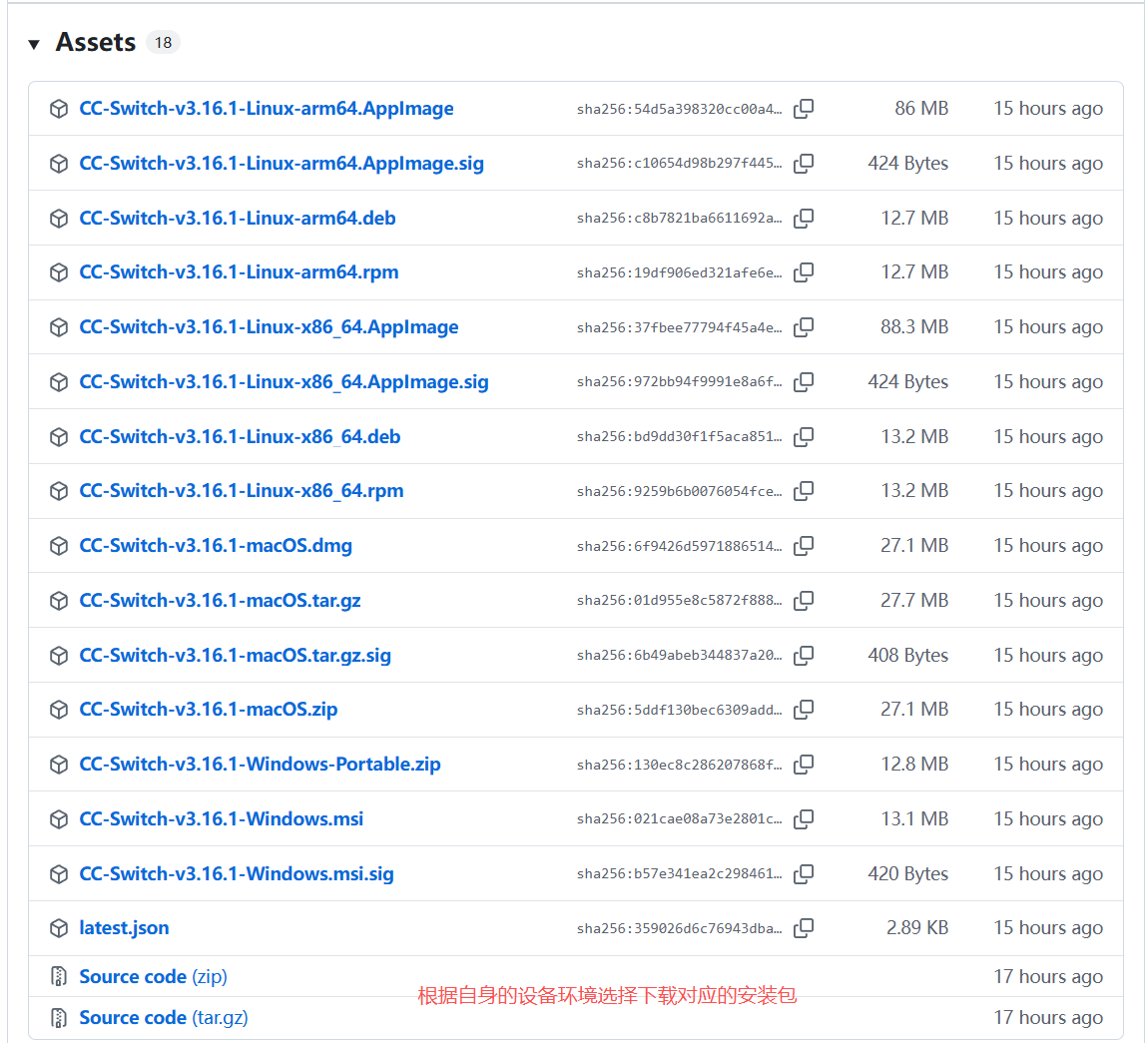This screenshot has height=1043, width=1148.
Task: Click zip file icon beside Source code (zip)
Action: click(59, 977)
